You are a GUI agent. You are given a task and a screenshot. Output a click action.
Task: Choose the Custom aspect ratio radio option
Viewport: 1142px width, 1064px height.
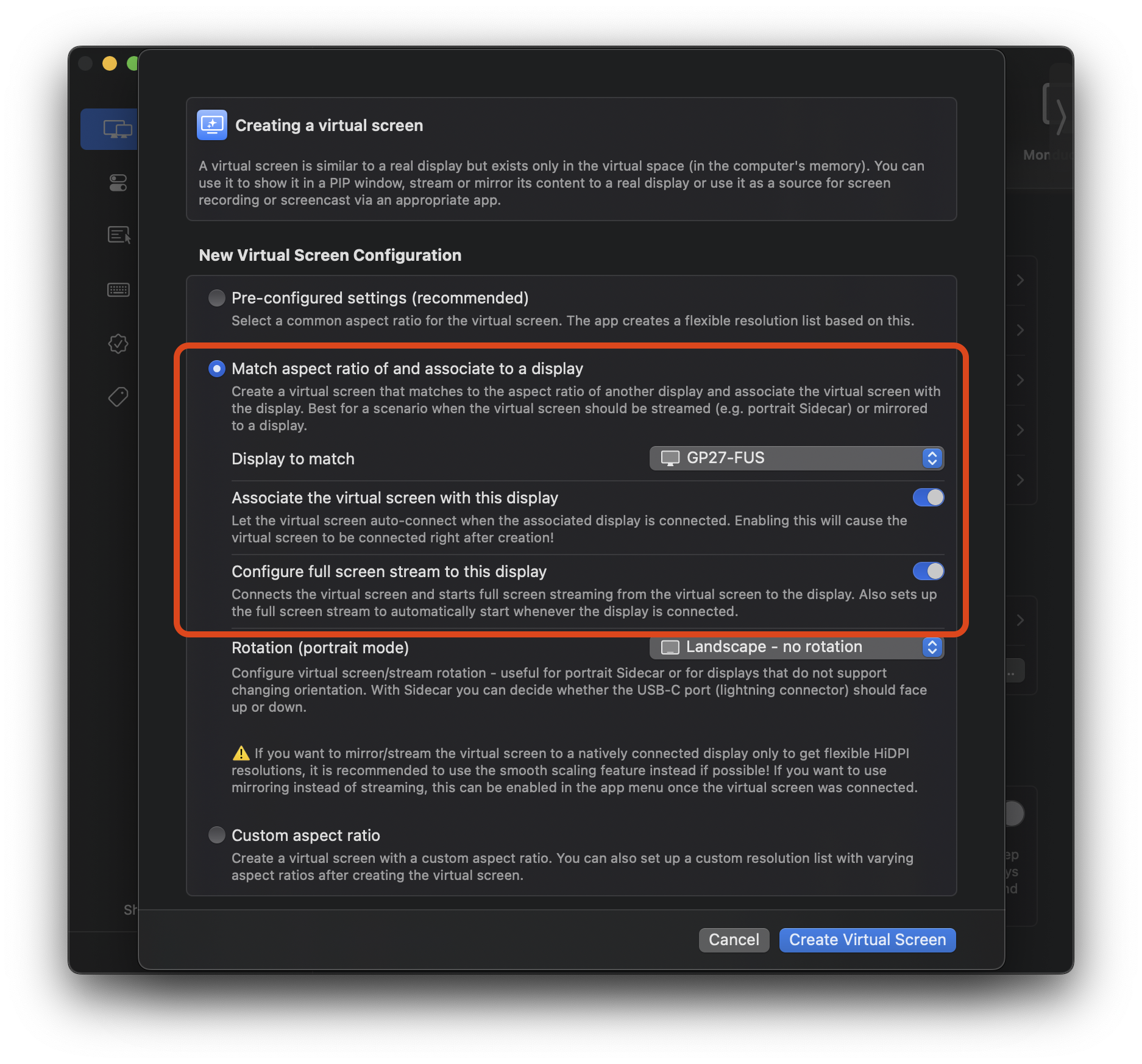pos(216,835)
